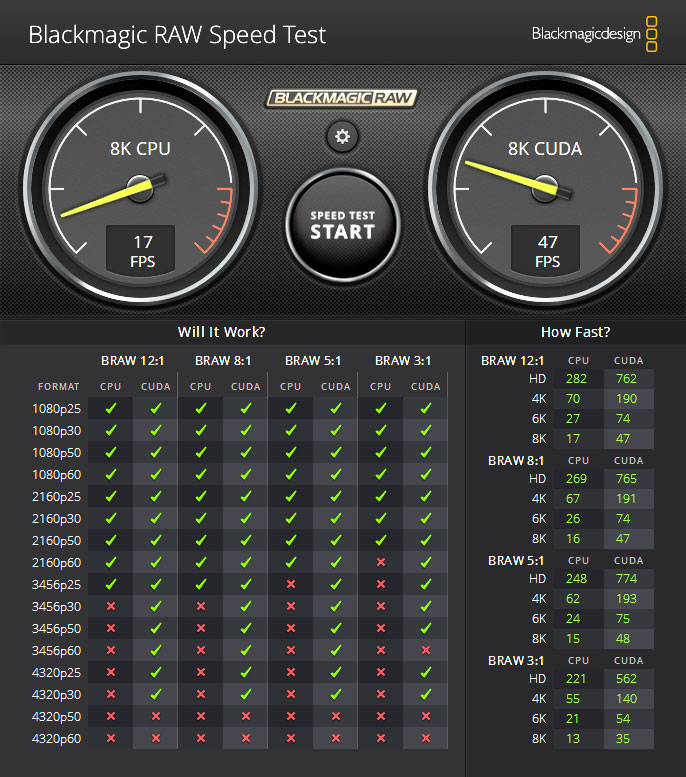Click BRAW 5:1 HD CPU value 248
The height and width of the screenshot is (777, 686).
576,578
